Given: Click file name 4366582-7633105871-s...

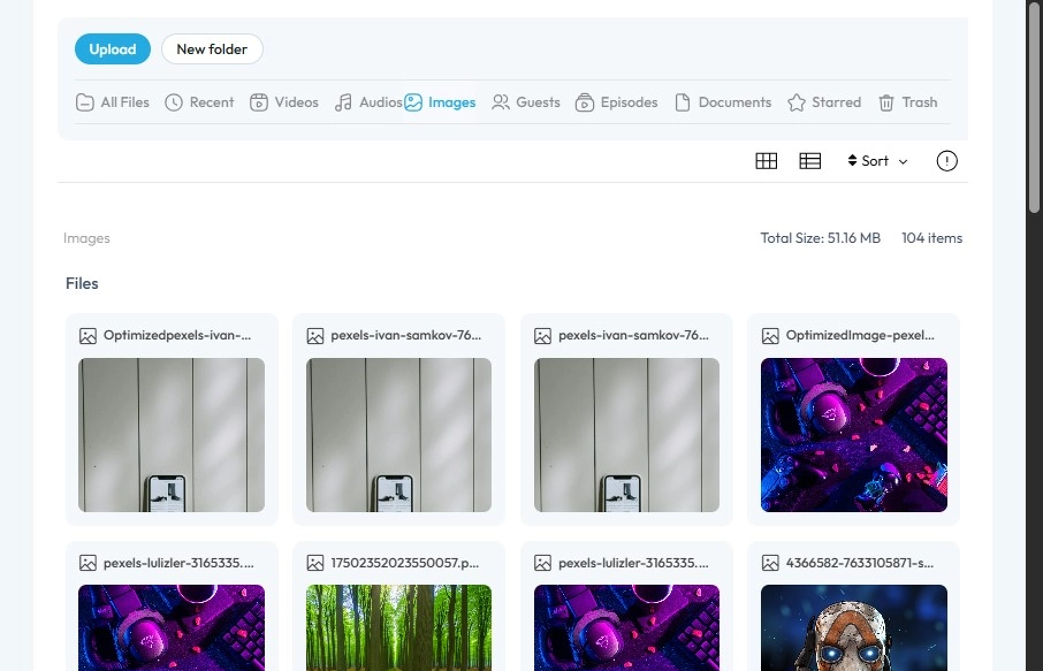Looking at the screenshot, I should click(859, 563).
